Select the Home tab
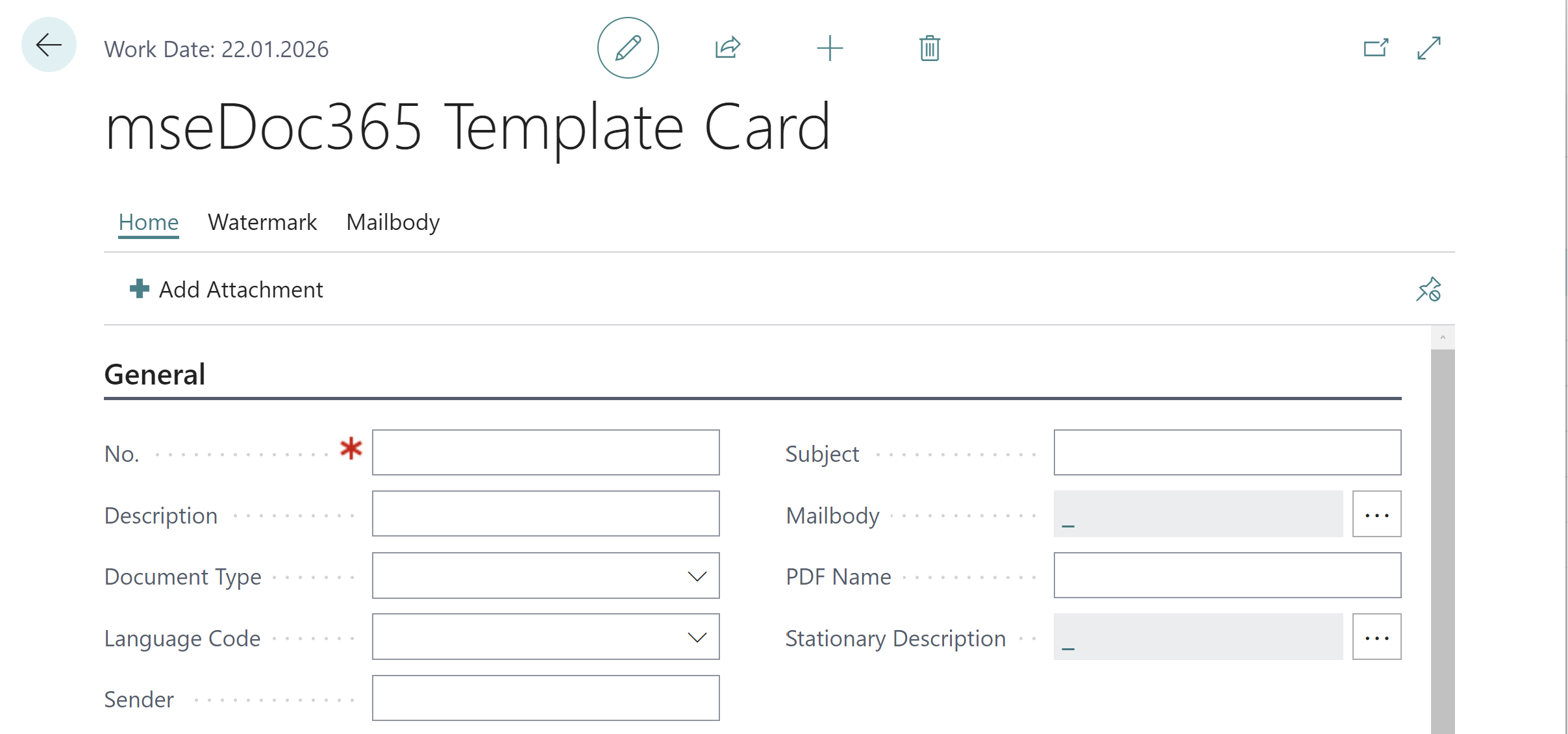This screenshot has width=1568, height=734. [x=149, y=222]
